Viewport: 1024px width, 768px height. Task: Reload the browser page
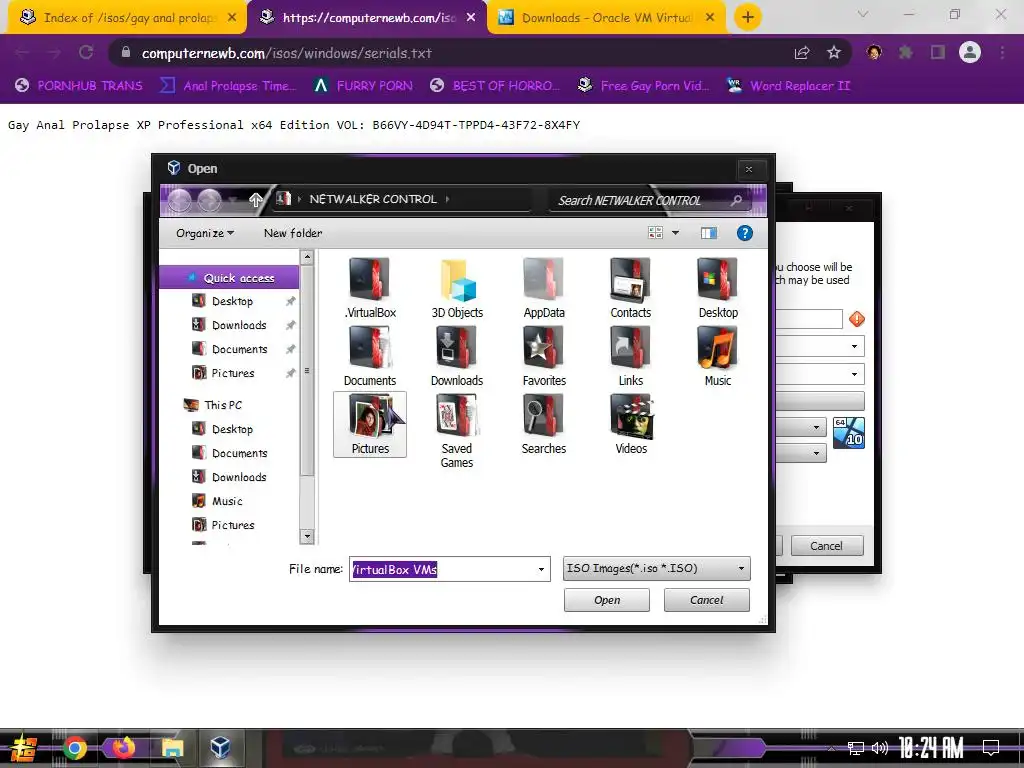86,53
